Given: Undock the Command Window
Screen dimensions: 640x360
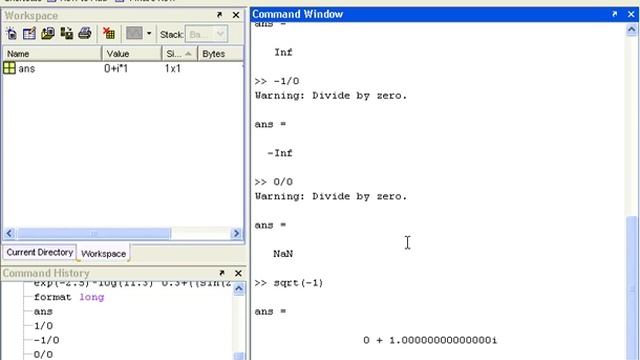Looking at the screenshot, I should [x=614, y=14].
